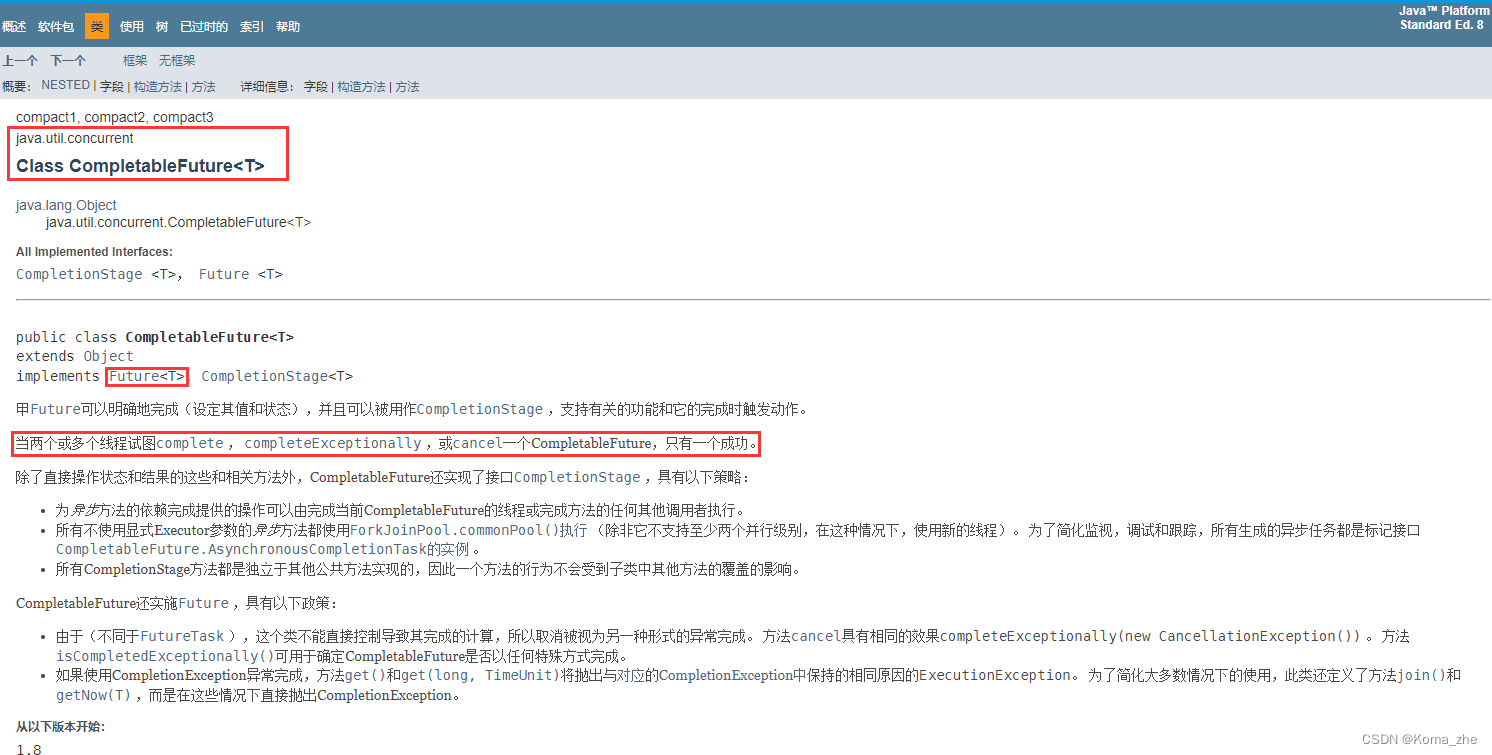Viewport: 1492px width, 755px height.
Task: Open the CompletableFuture.AsynchronousCompletionTask link
Action: pyautogui.click(x=241, y=549)
